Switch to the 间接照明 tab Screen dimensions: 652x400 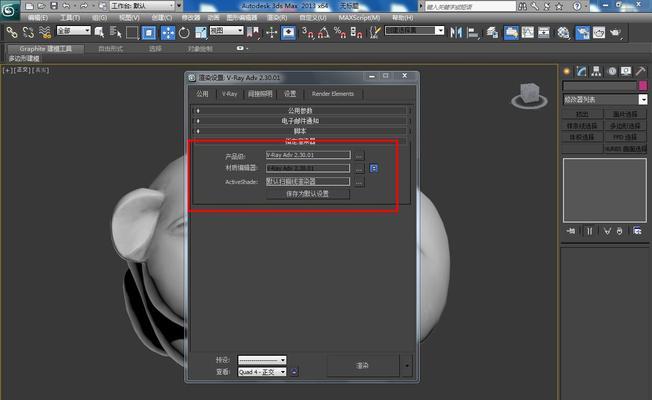point(260,94)
